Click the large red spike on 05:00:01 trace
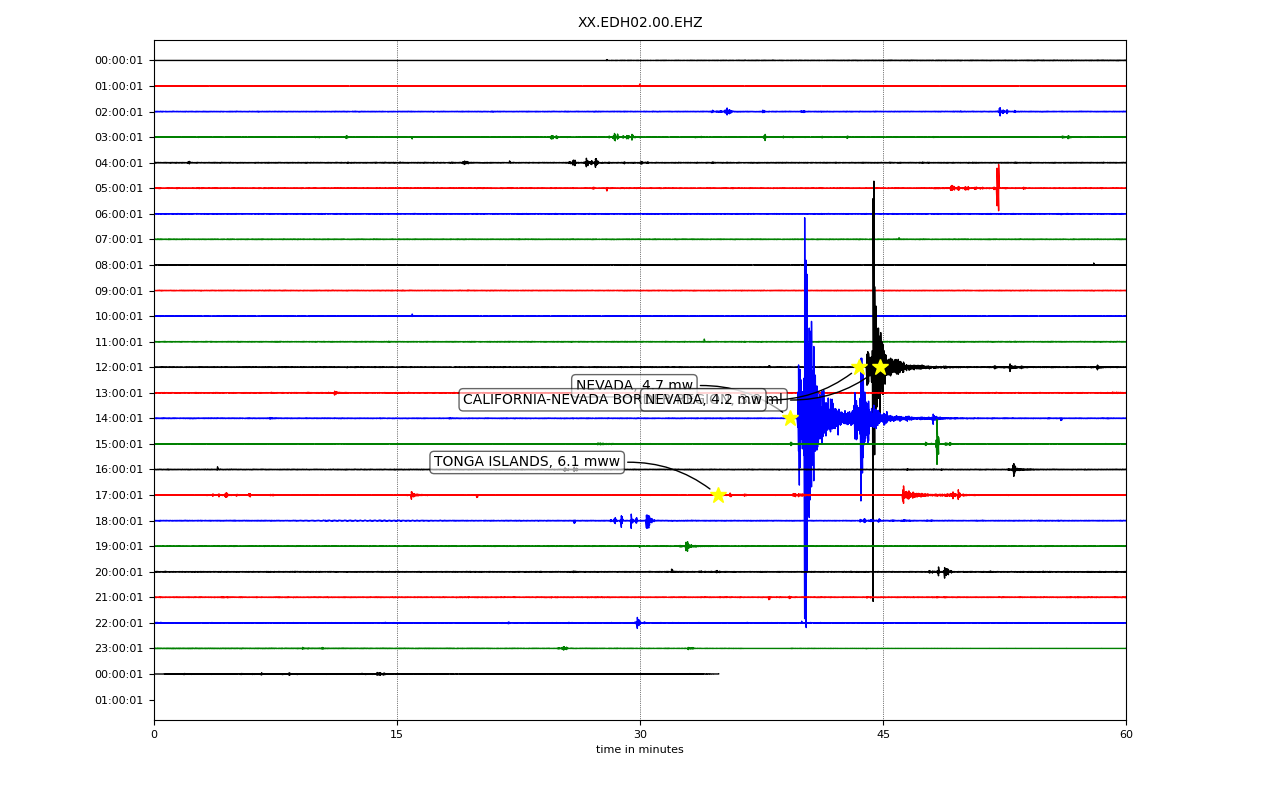 coord(997,186)
